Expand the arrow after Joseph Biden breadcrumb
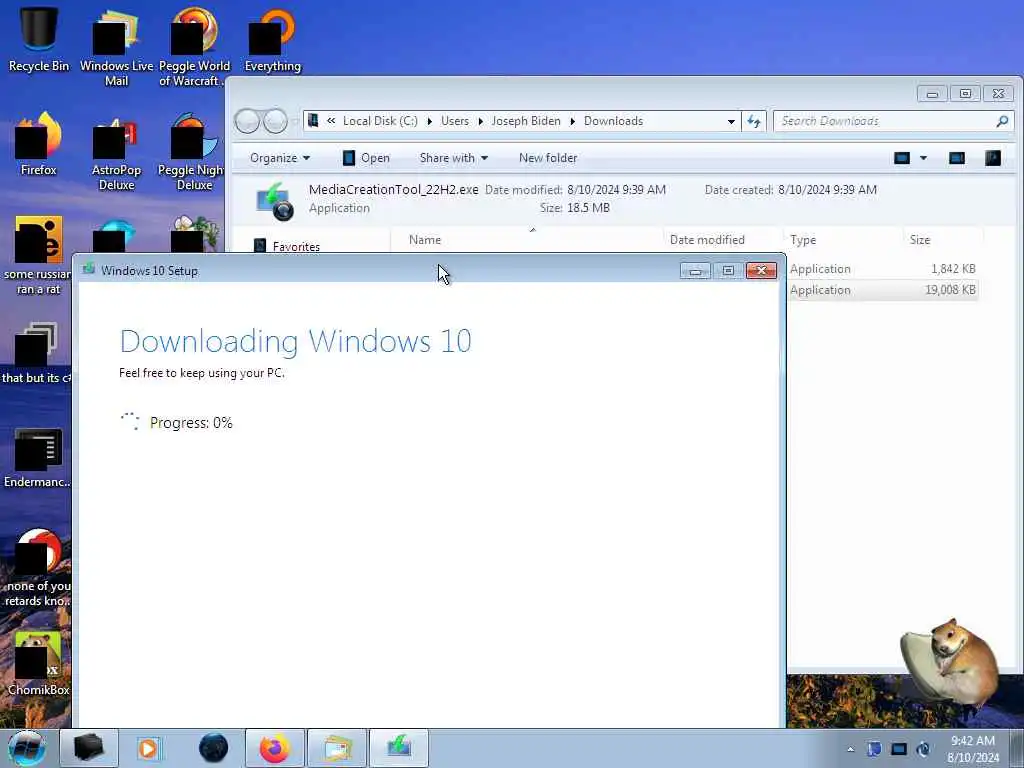This screenshot has height=768, width=1024. [x=573, y=121]
